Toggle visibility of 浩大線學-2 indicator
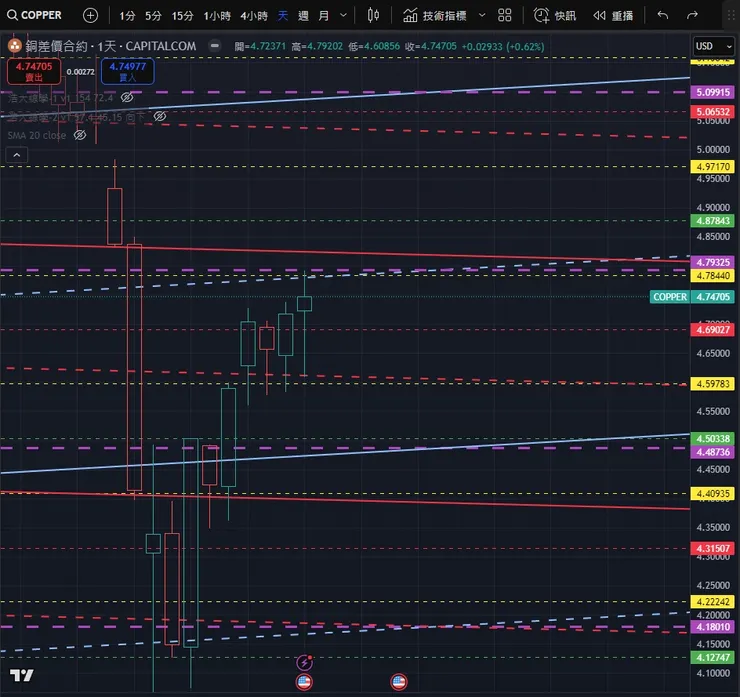The width and height of the screenshot is (740, 697). point(160,116)
